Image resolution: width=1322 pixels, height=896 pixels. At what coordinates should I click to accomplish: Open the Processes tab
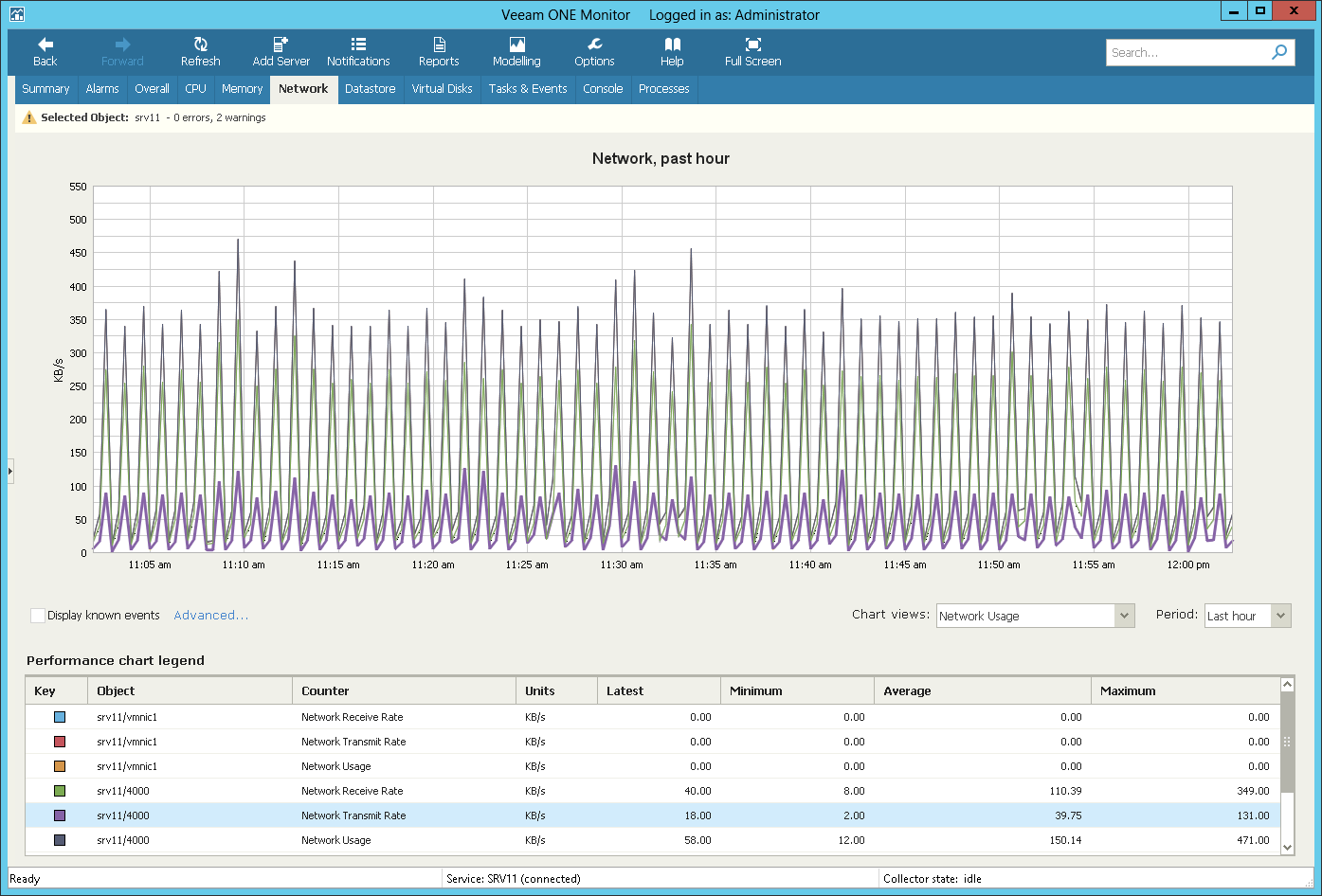coord(663,89)
